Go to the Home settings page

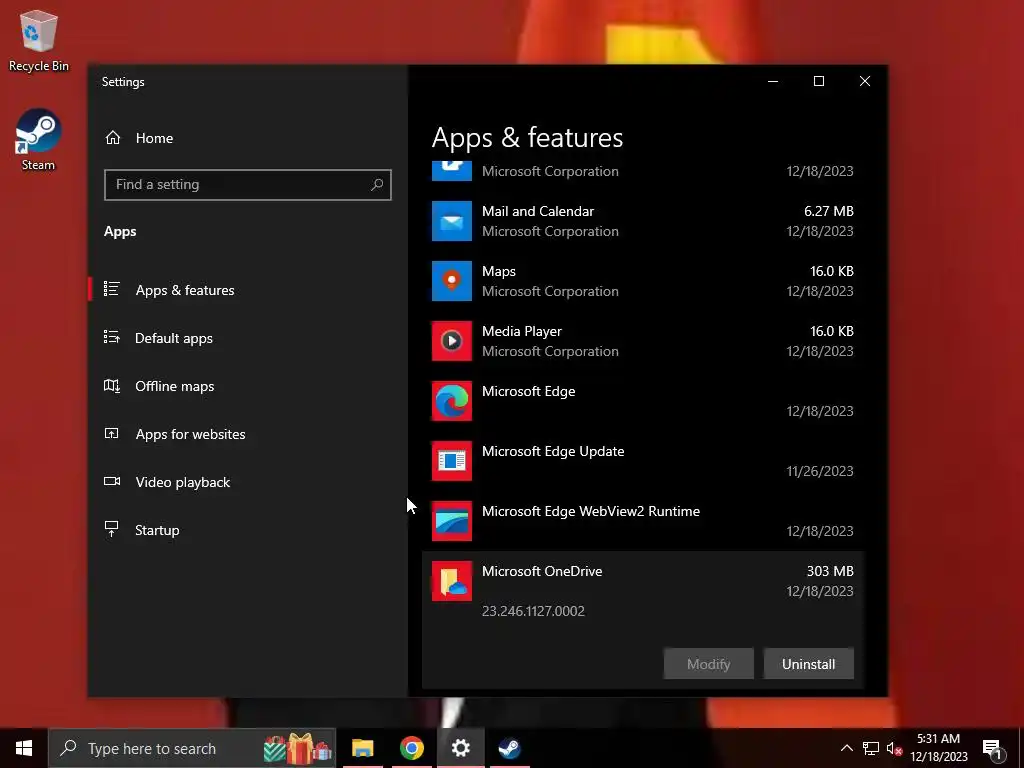(x=154, y=138)
